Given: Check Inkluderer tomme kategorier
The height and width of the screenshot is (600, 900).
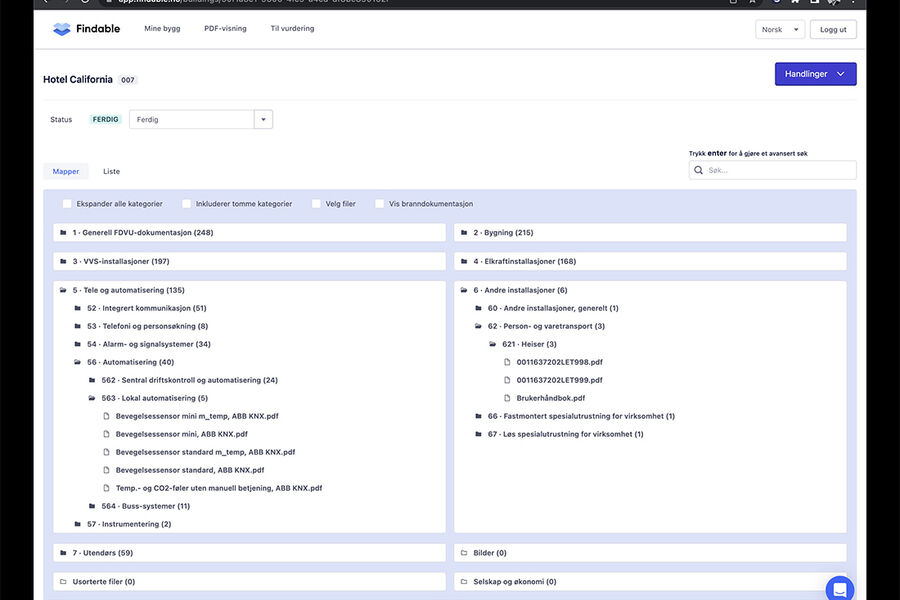Looking at the screenshot, I should (x=187, y=204).
